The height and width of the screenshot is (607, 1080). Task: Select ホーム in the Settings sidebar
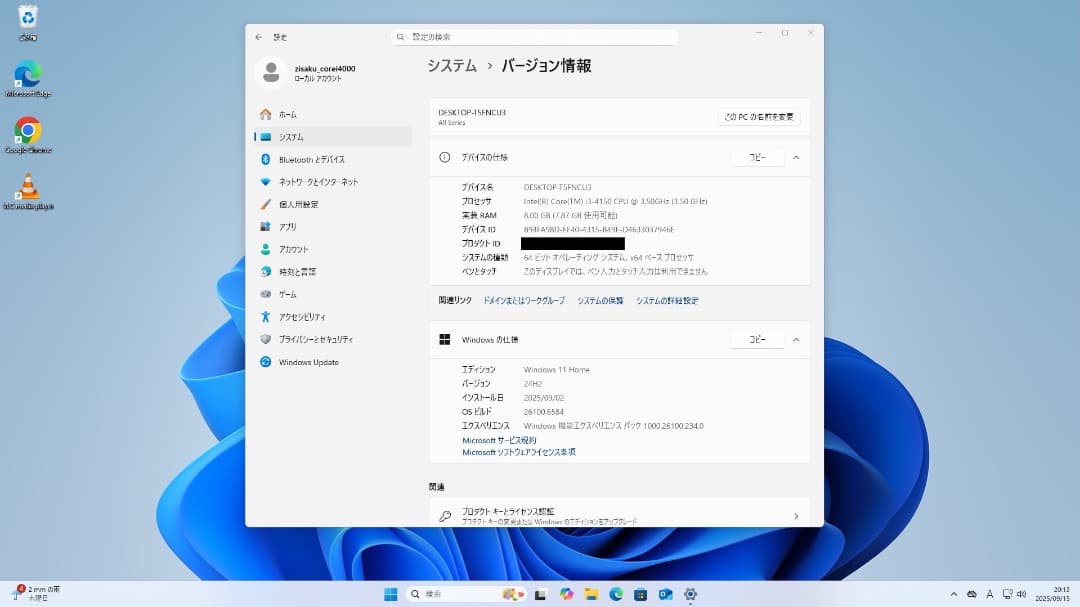333,114
